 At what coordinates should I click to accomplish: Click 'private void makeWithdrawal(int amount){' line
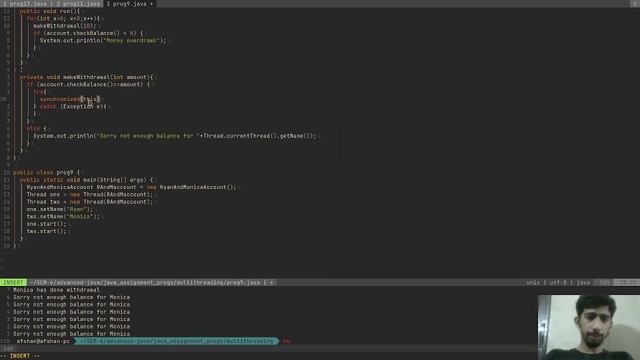(x=87, y=77)
